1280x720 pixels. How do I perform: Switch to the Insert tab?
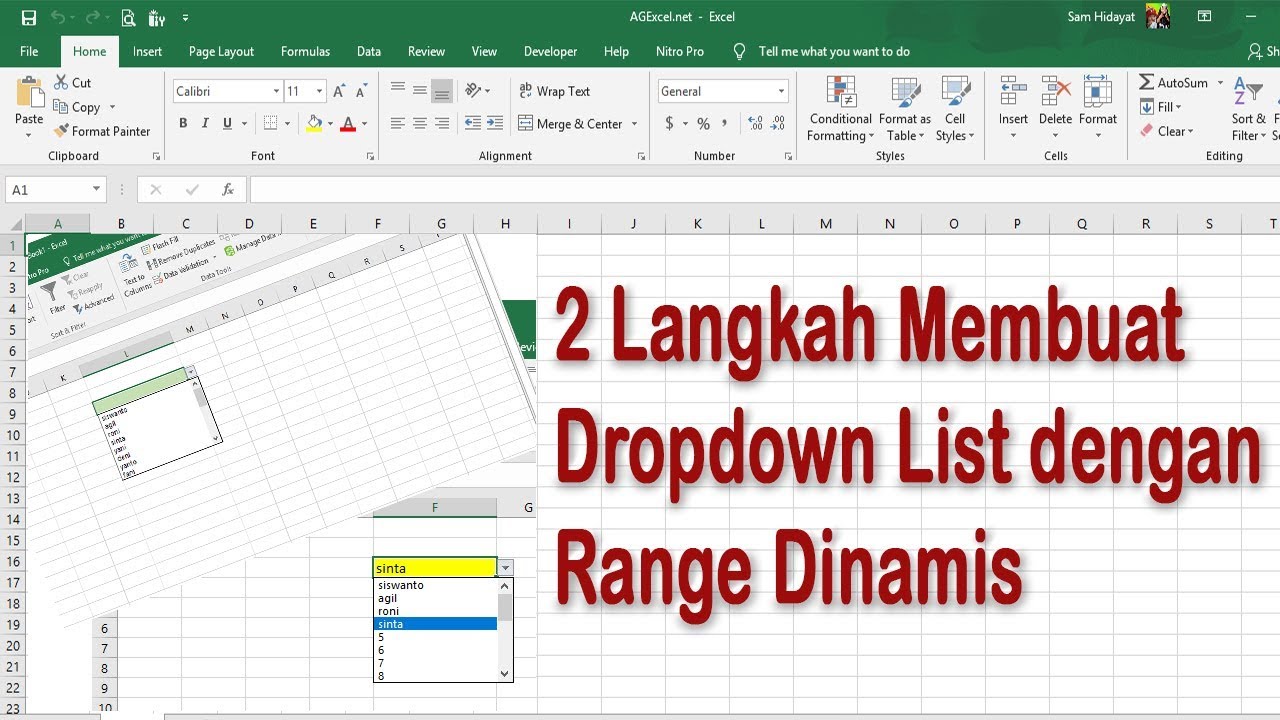pos(147,51)
